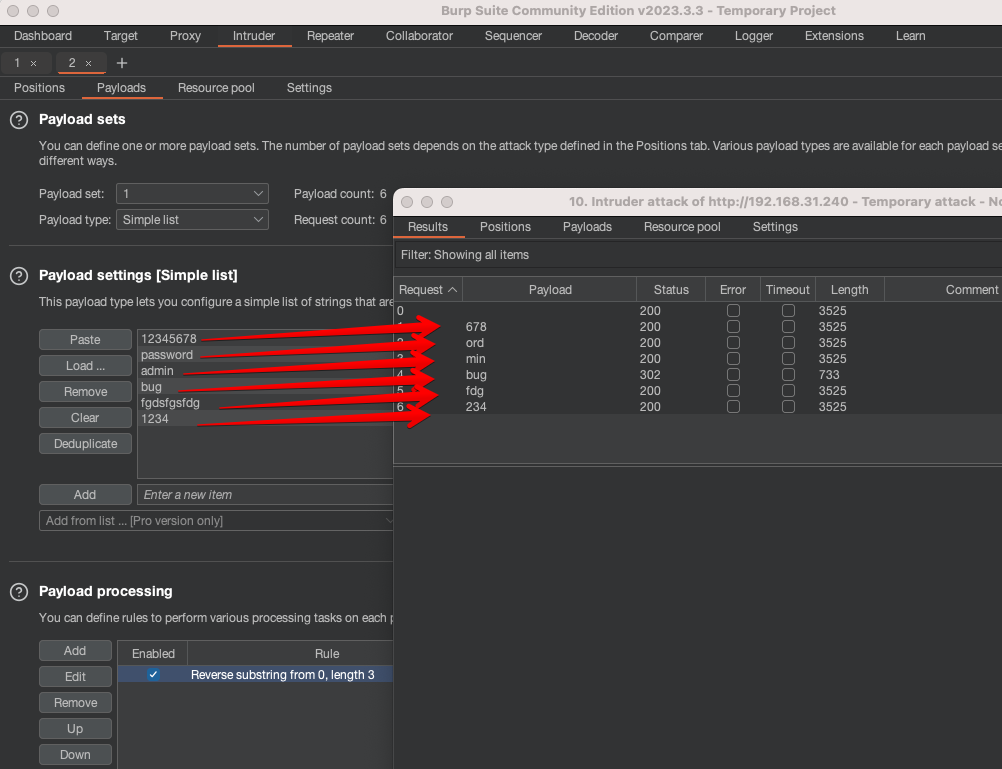
Task: Select payload fgdsfgsfdg in the list
Action: click(265, 403)
